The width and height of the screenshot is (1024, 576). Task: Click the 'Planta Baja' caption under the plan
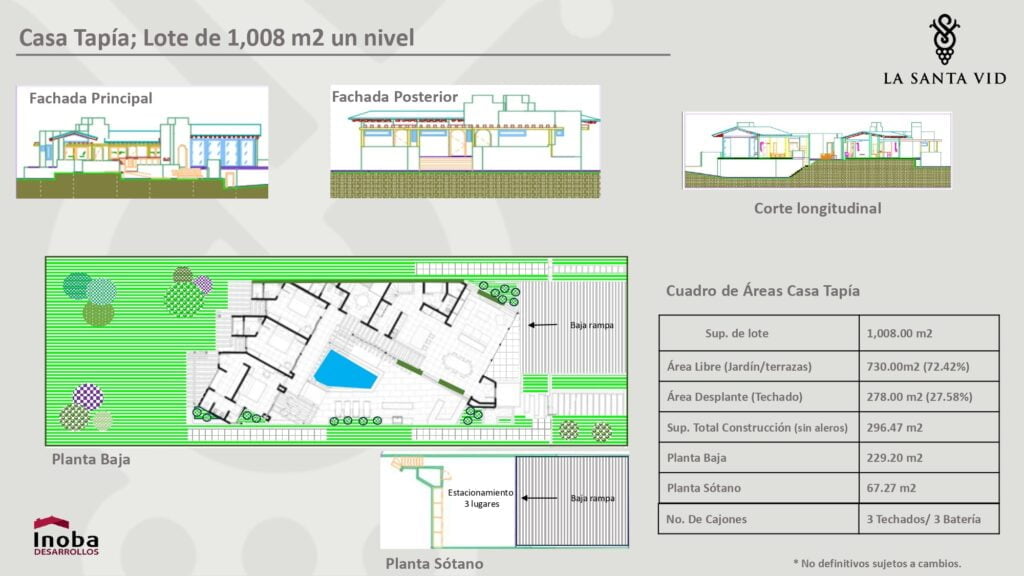(x=91, y=459)
